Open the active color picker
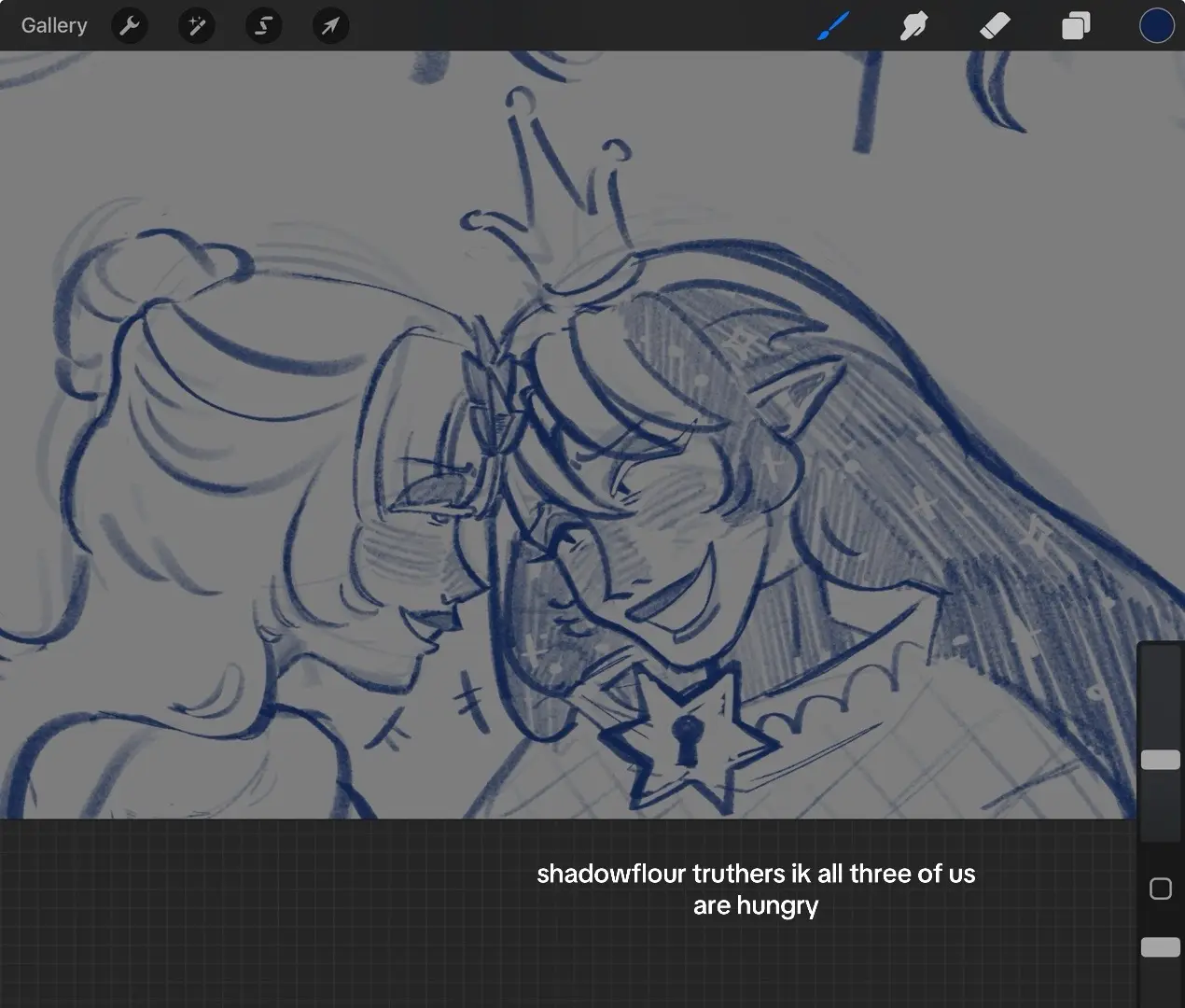1185x1008 pixels. pos(1157,25)
